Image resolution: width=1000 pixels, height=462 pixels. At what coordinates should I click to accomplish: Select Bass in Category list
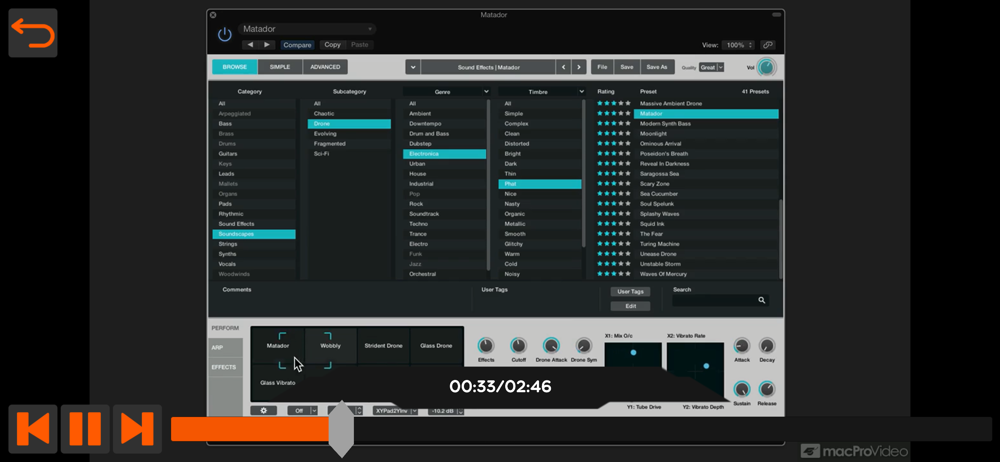click(254, 124)
